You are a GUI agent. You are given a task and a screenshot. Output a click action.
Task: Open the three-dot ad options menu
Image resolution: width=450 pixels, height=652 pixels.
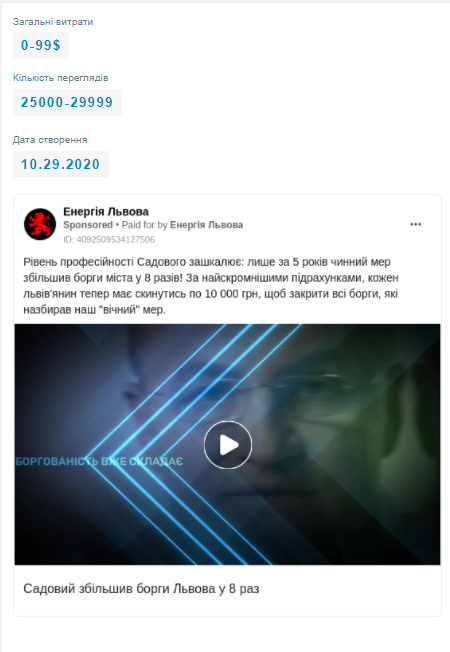(x=415, y=225)
